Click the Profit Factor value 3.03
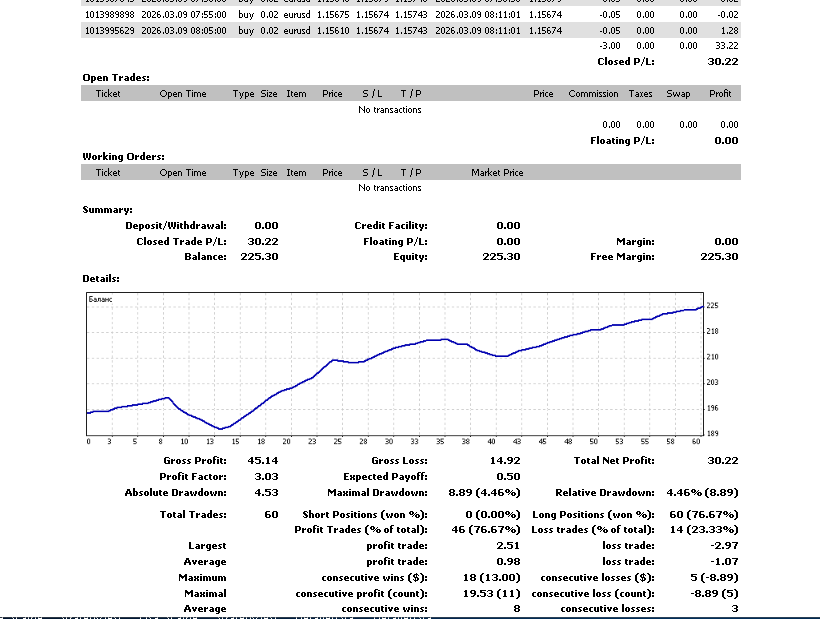 click(x=266, y=477)
